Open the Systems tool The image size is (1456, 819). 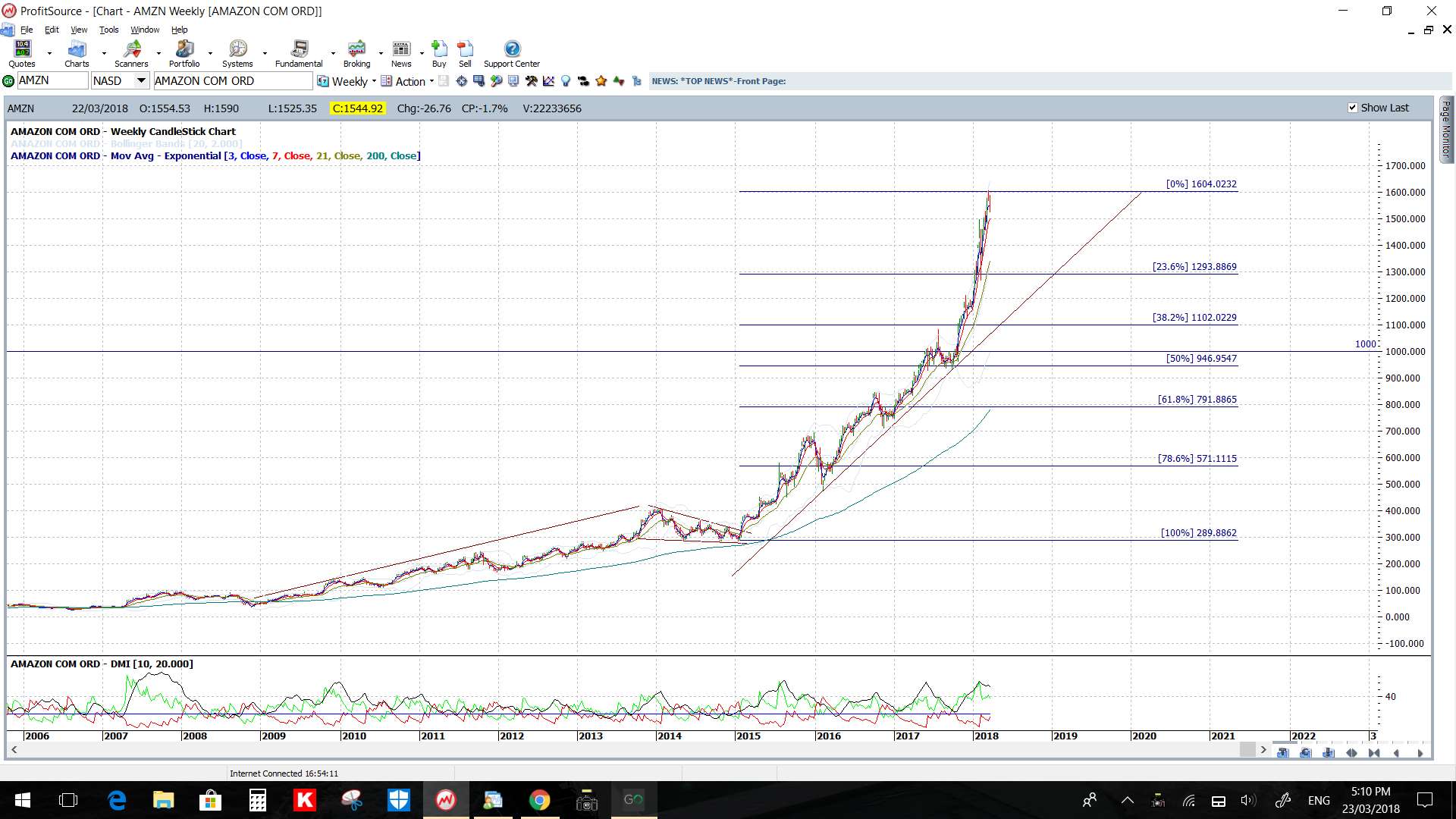tap(237, 54)
